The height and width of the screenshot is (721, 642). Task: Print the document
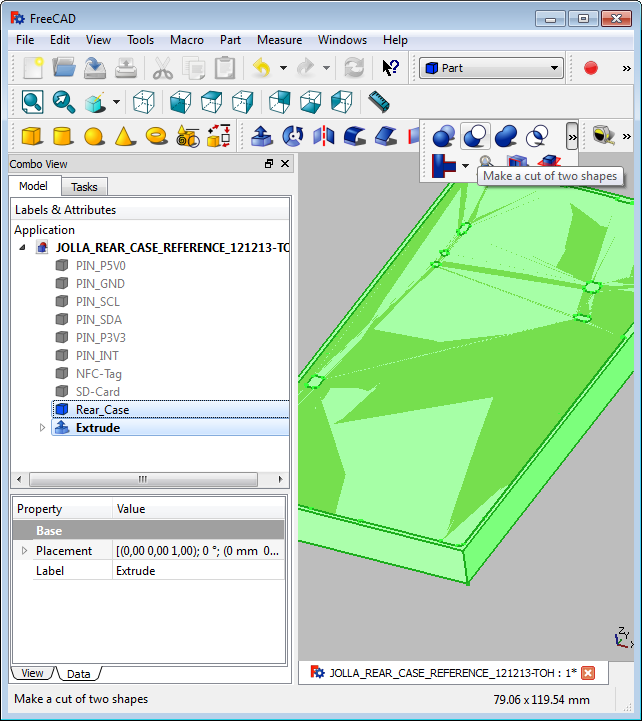tap(126, 68)
